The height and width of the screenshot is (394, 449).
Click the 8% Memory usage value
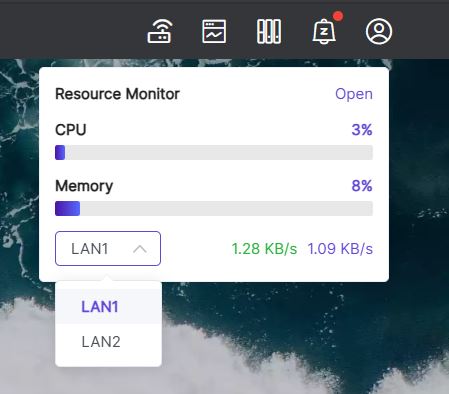click(x=362, y=186)
